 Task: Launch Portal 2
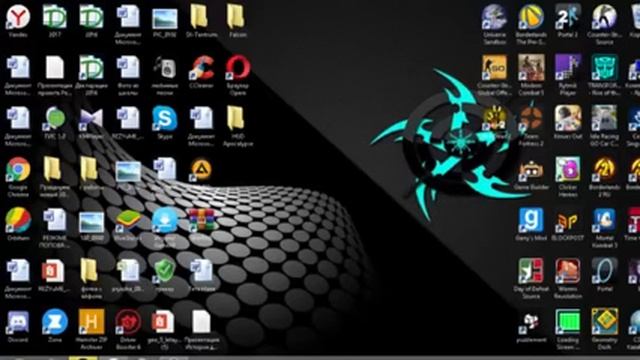point(568,18)
